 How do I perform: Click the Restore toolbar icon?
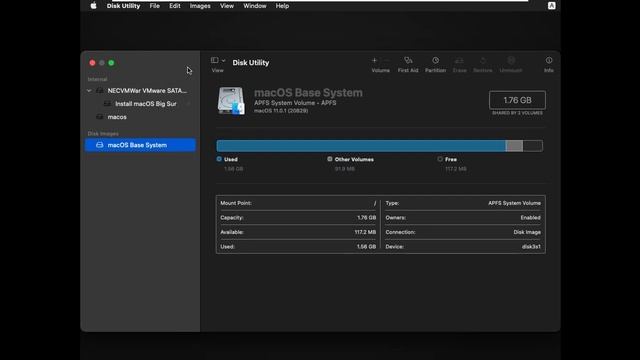click(x=483, y=60)
